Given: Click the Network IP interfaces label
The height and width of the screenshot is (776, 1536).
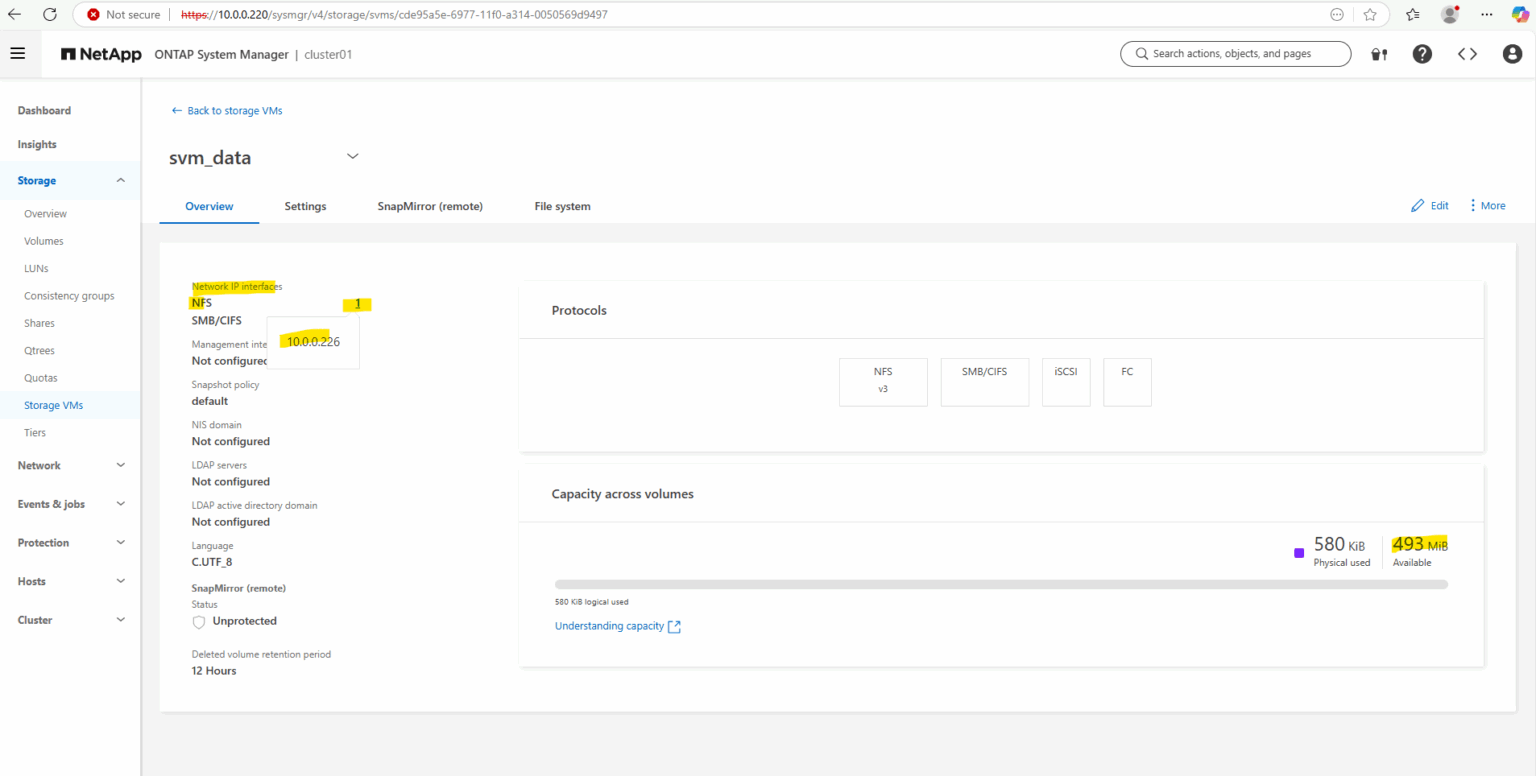Looking at the screenshot, I should (237, 287).
